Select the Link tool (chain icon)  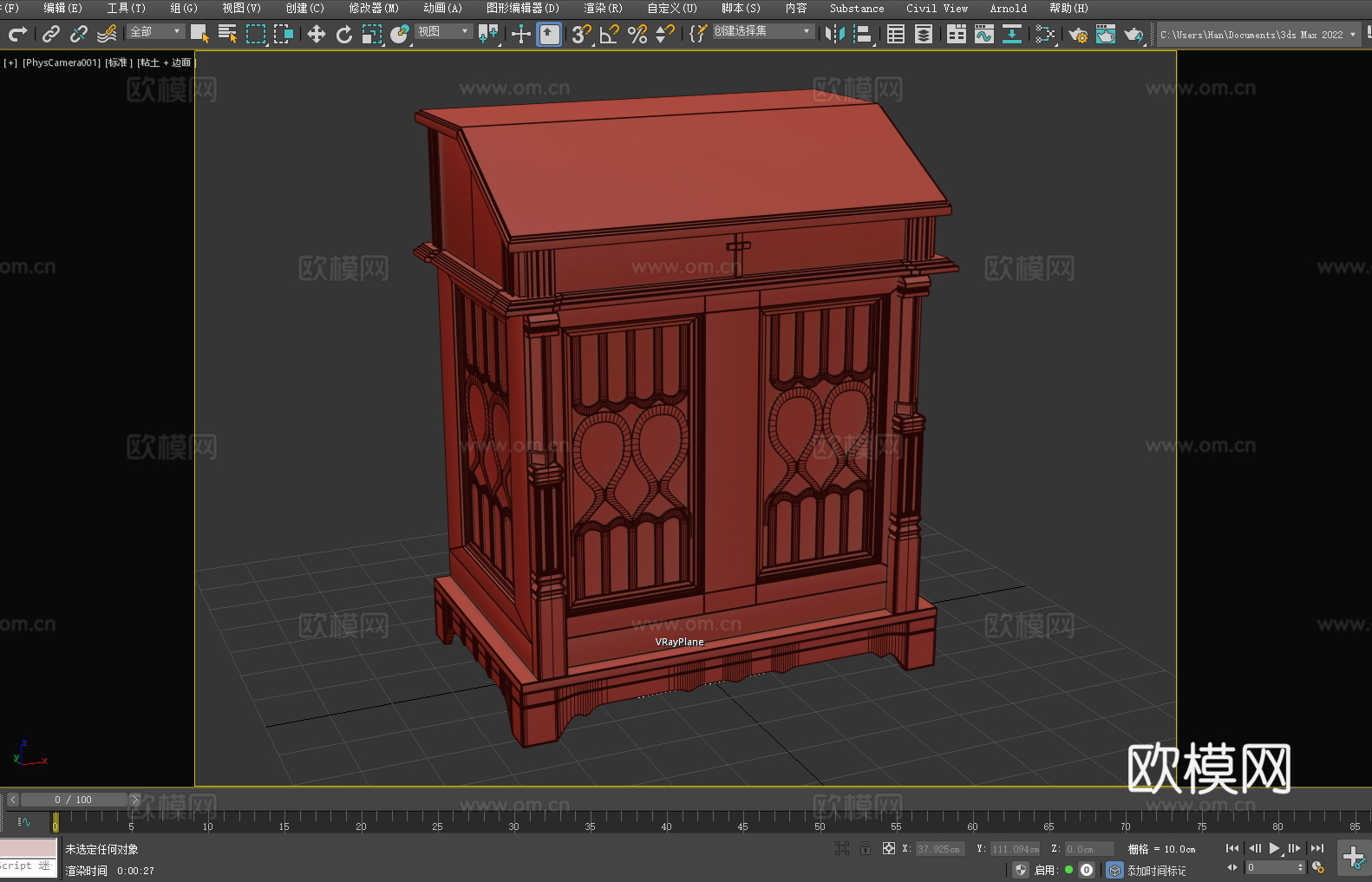click(51, 34)
